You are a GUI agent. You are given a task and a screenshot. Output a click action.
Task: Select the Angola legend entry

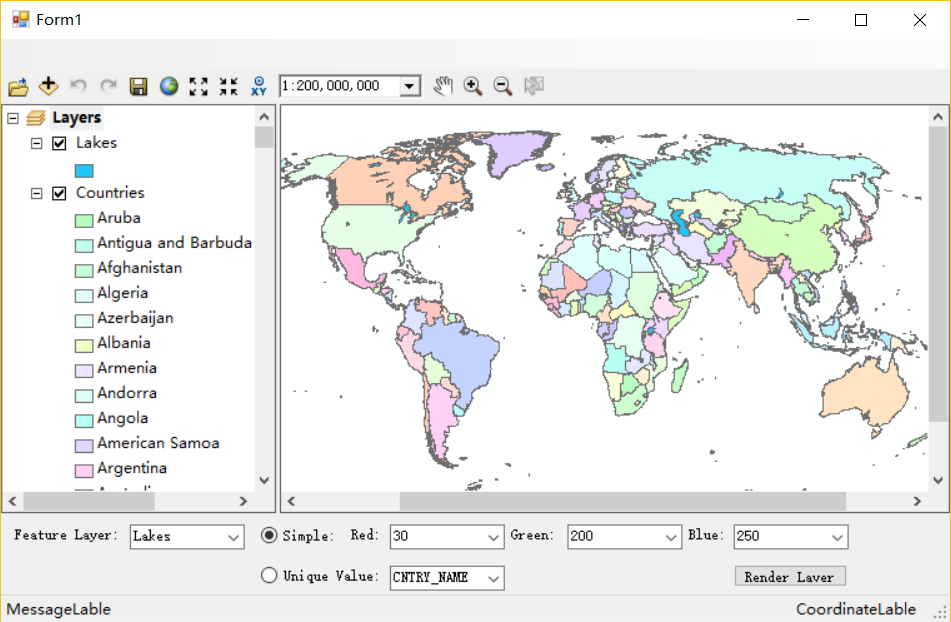pyautogui.click(x=123, y=418)
